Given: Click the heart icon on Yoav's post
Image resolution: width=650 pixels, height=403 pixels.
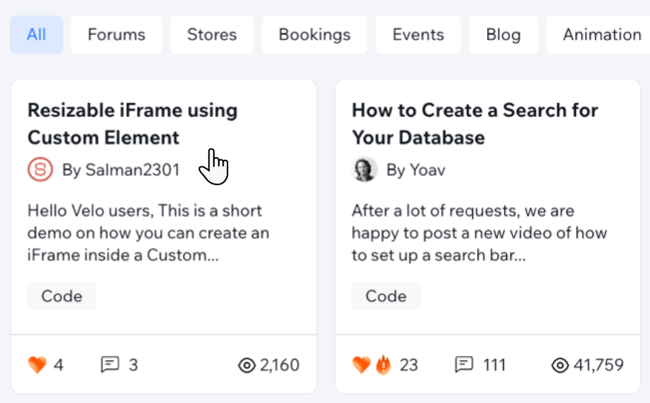Looking at the screenshot, I should (361, 365).
